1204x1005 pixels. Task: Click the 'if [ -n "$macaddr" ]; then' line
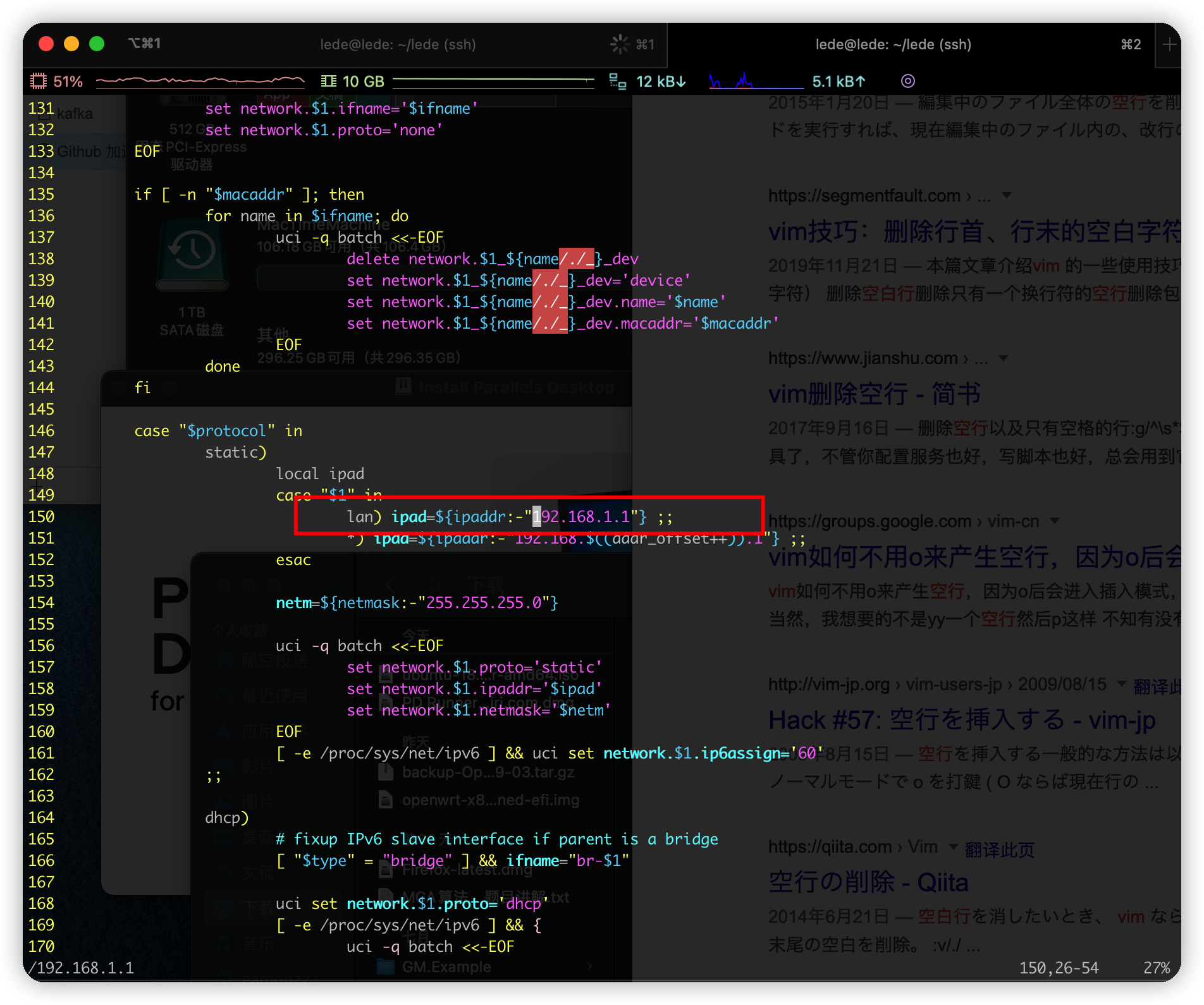tap(249, 194)
